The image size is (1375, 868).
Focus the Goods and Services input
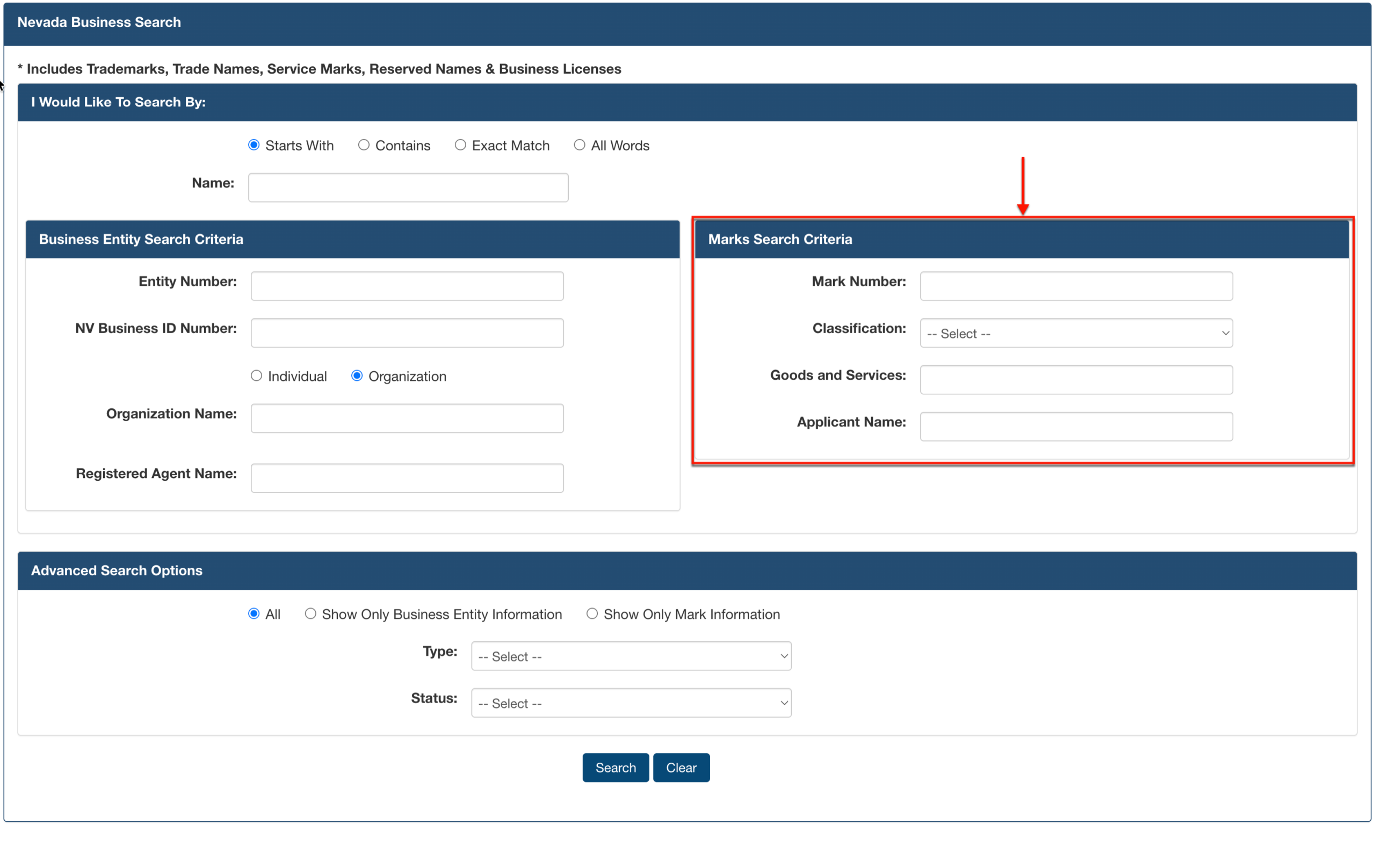tap(1076, 380)
